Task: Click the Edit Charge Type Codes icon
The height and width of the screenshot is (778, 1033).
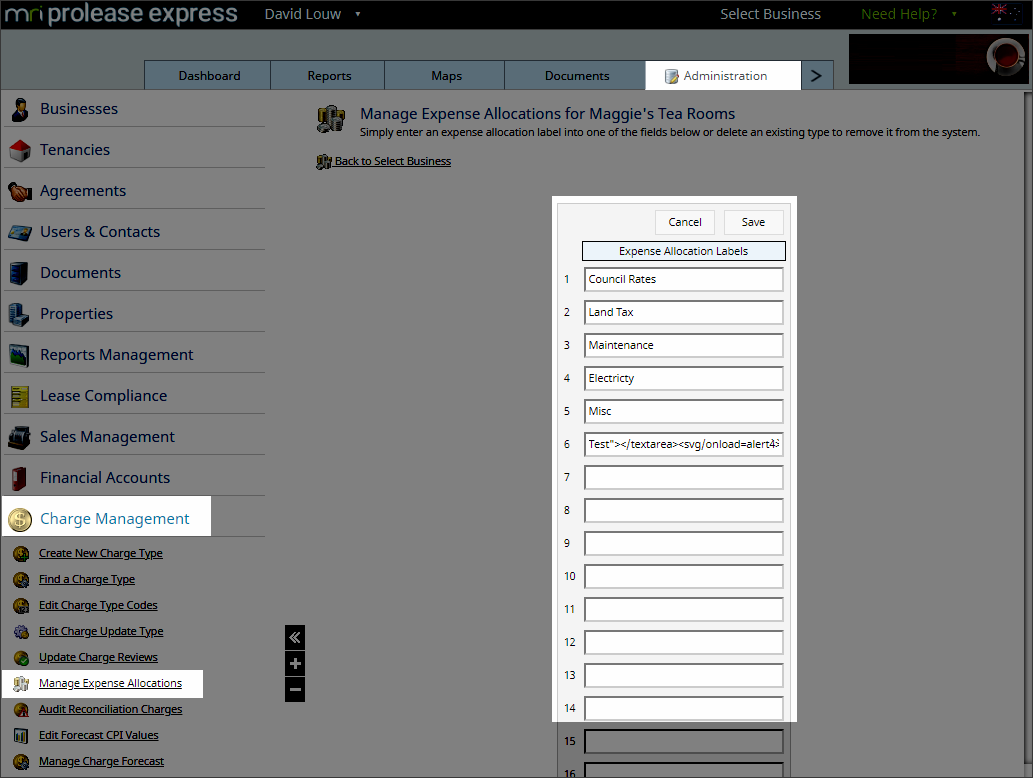Action: (x=21, y=606)
